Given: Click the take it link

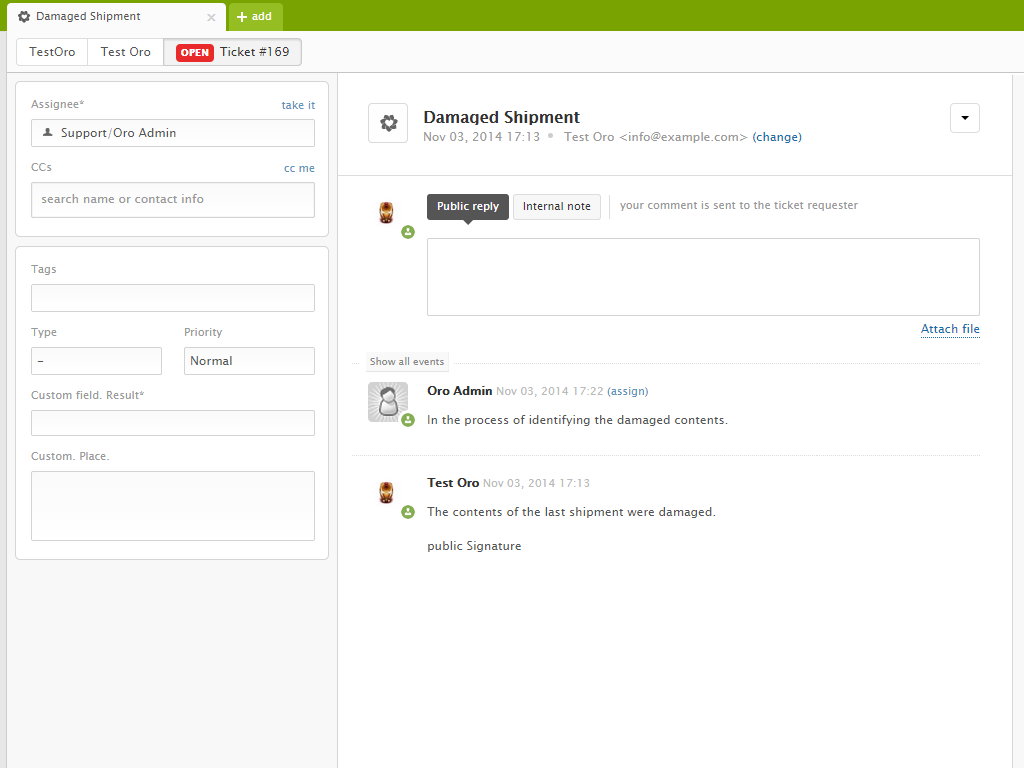Looking at the screenshot, I should pos(298,105).
